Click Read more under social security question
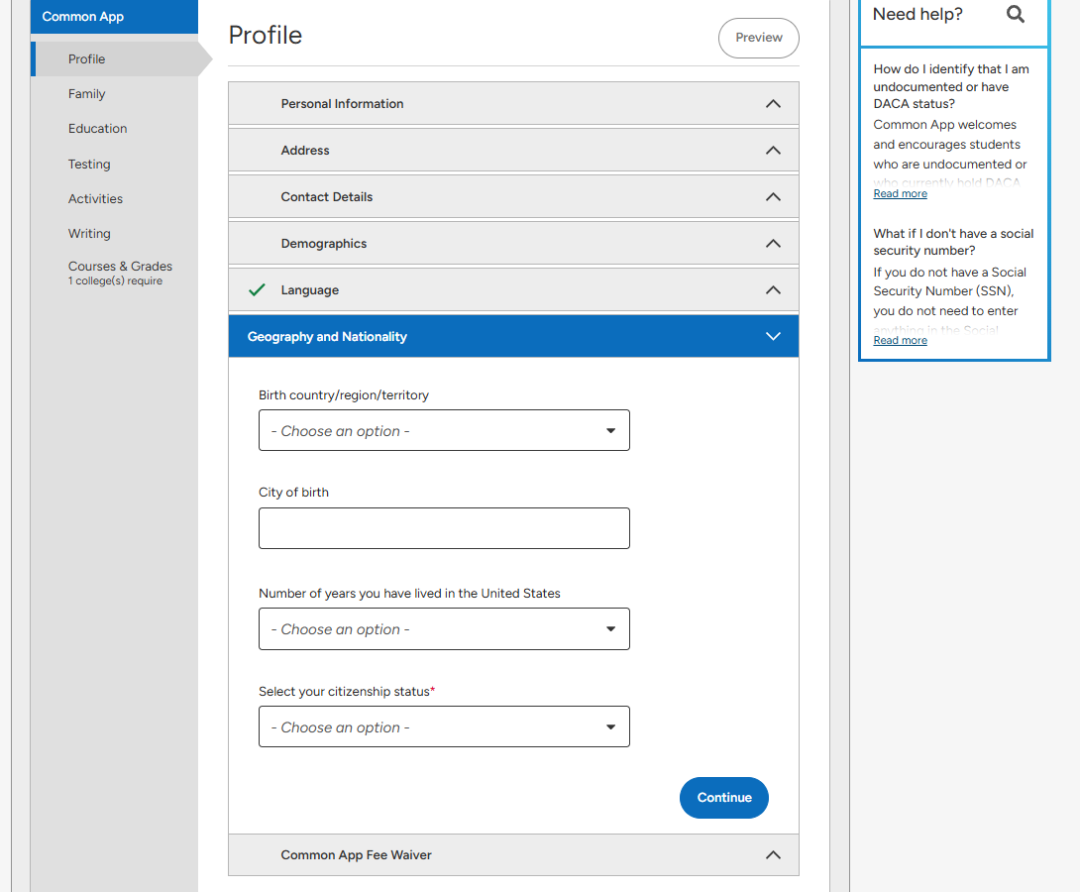The height and width of the screenshot is (892, 1080). click(x=900, y=340)
